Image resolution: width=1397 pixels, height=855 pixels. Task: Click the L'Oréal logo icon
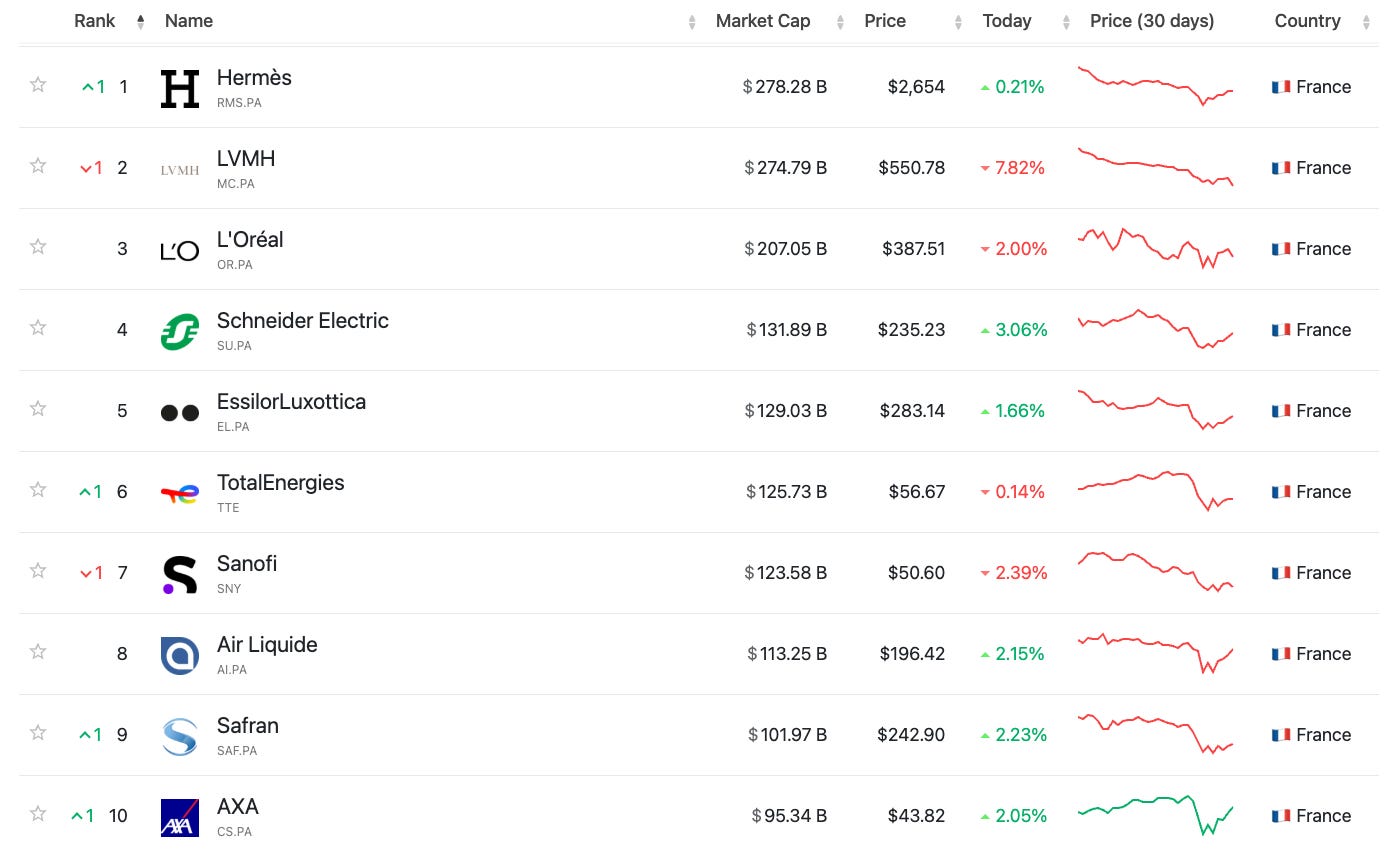pos(180,251)
